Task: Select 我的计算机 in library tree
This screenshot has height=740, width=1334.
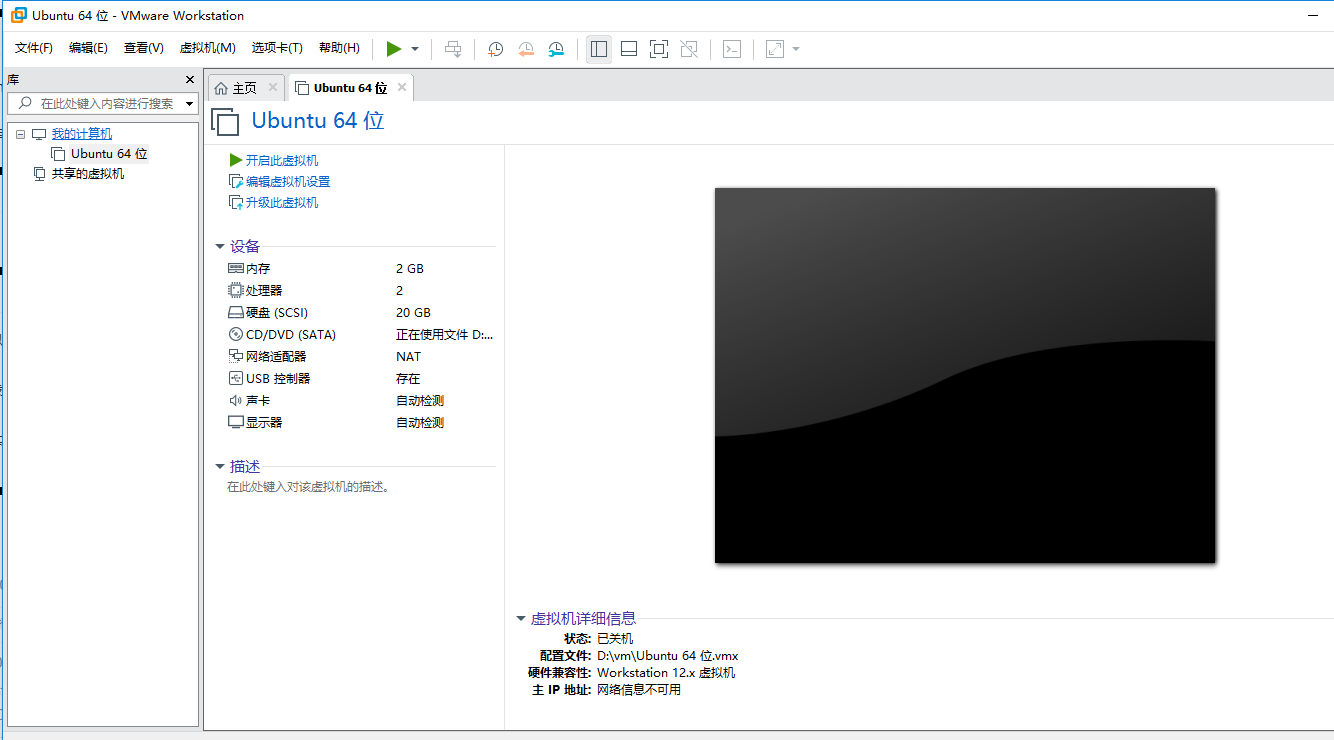Action: click(x=82, y=134)
